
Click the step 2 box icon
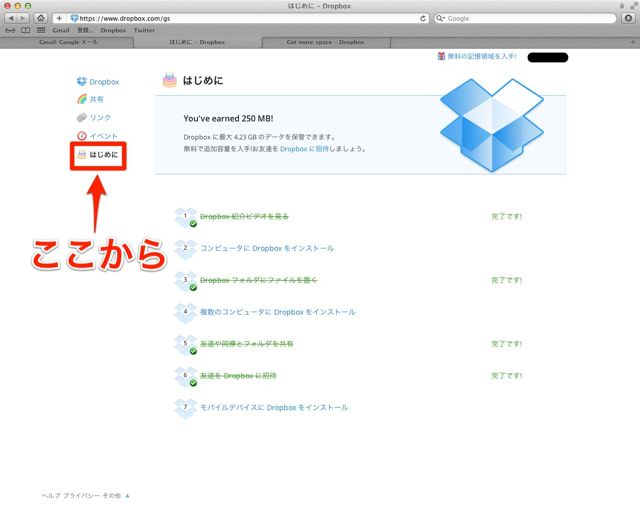tap(185, 249)
